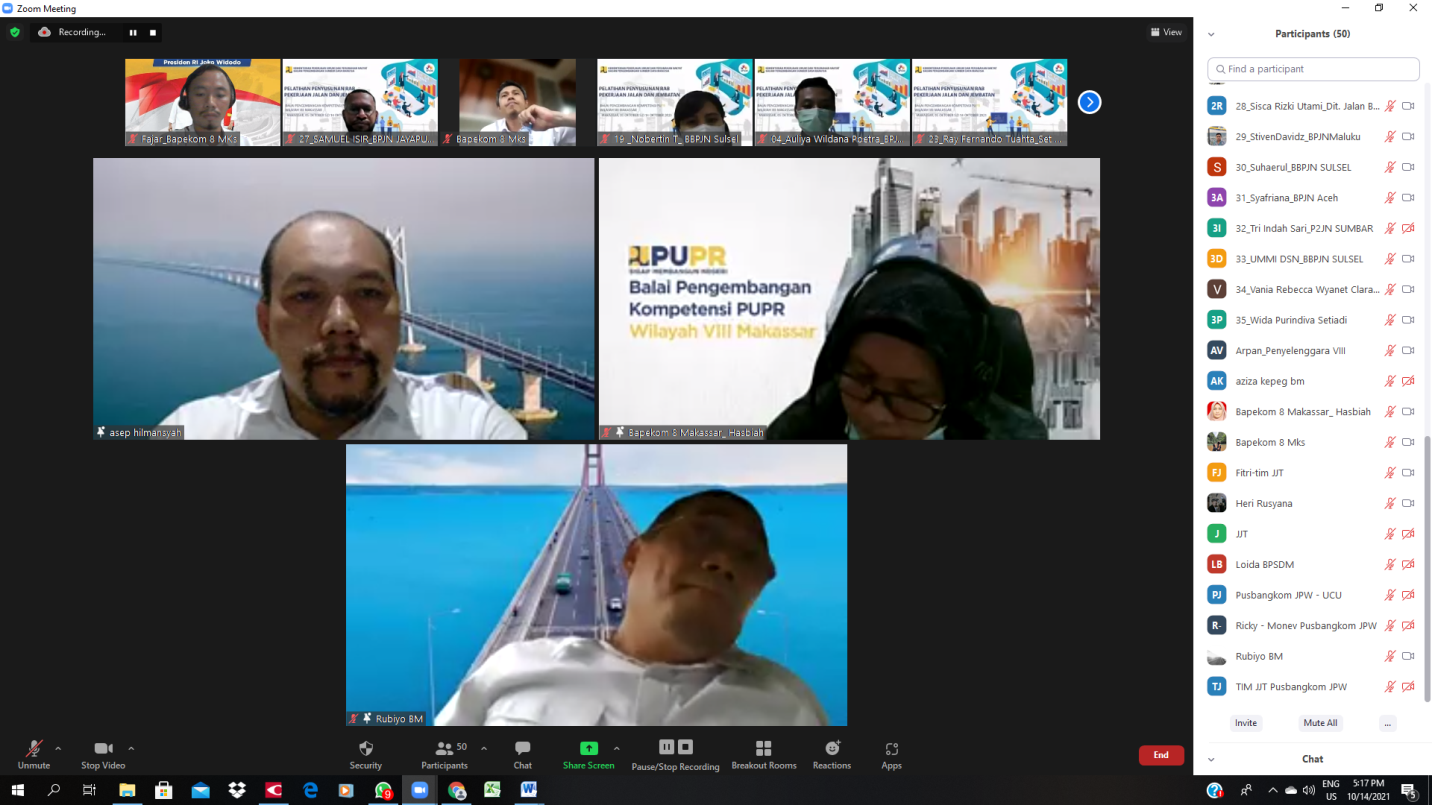This screenshot has height=805, width=1432.
Task: Toggle mic icon for 33_UMMI DSN_BBPJN SULSEL
Action: [1390, 259]
